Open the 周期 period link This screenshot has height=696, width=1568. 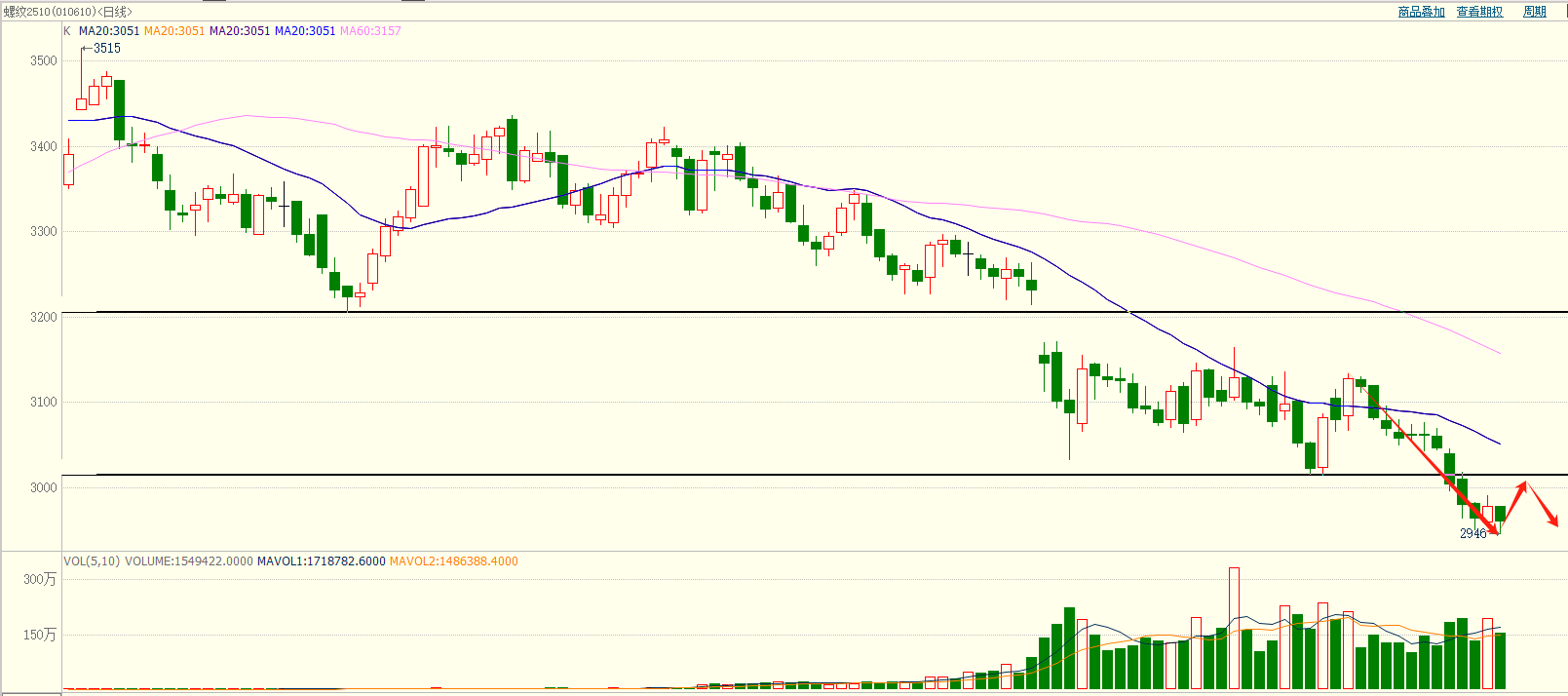coord(1535,12)
